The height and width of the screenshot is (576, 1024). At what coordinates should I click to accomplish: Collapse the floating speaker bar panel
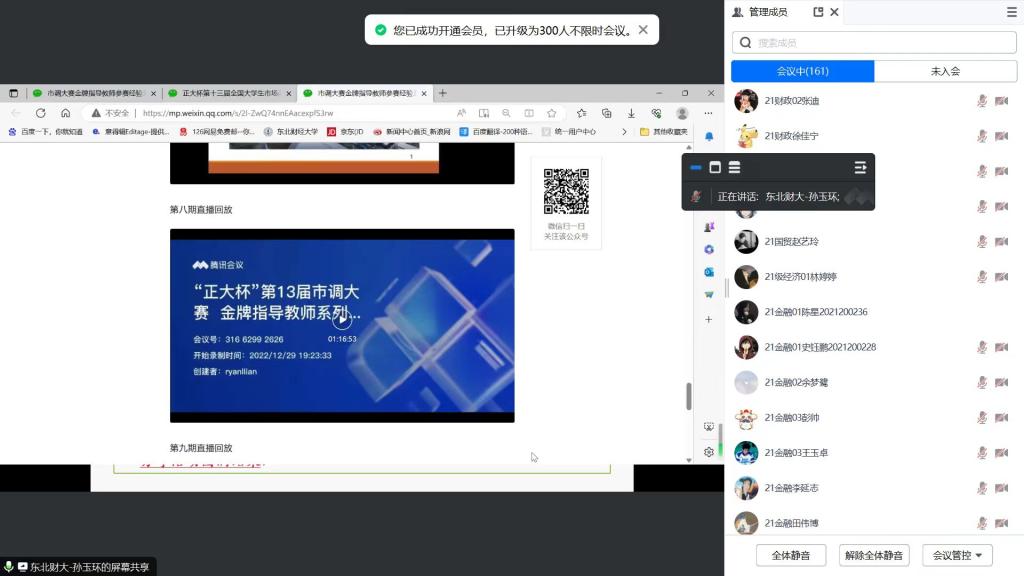(x=860, y=167)
